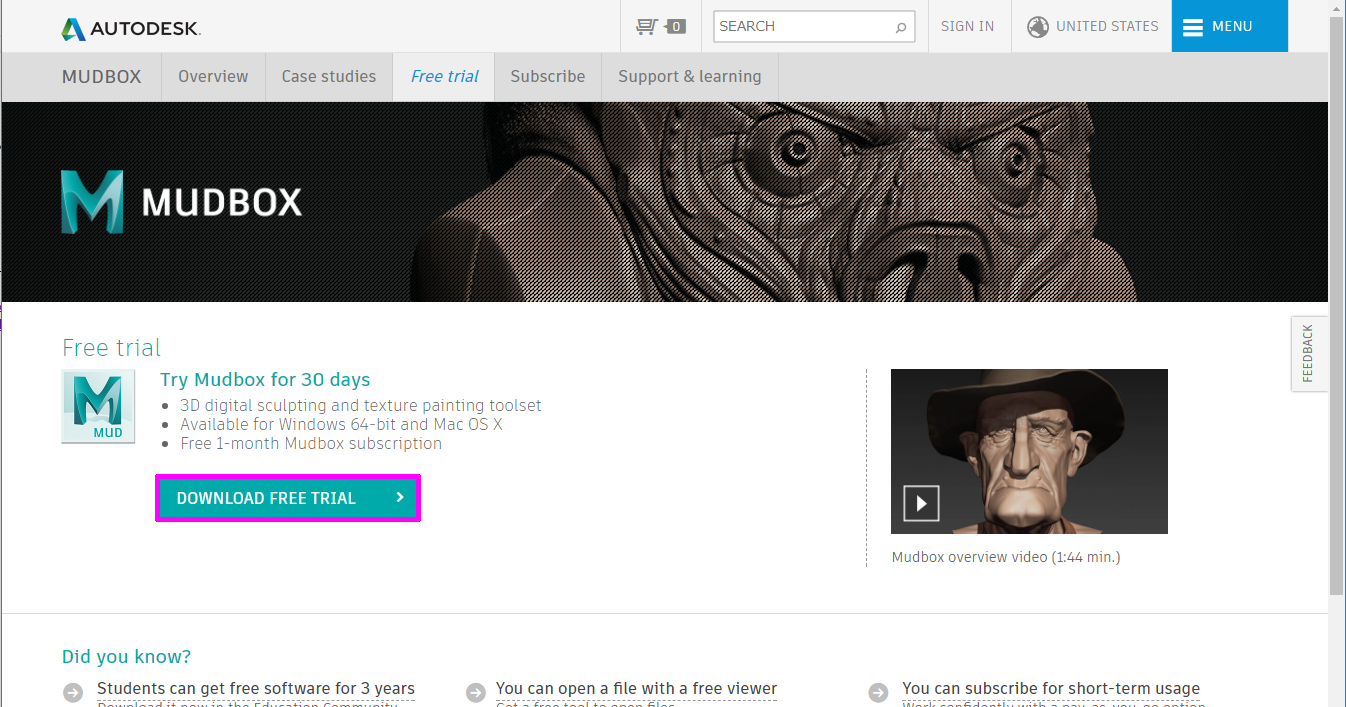Image resolution: width=1346 pixels, height=707 pixels.
Task: Click the 'Mudbox overview video (1:44 min.)' caption
Action: 1006,557
